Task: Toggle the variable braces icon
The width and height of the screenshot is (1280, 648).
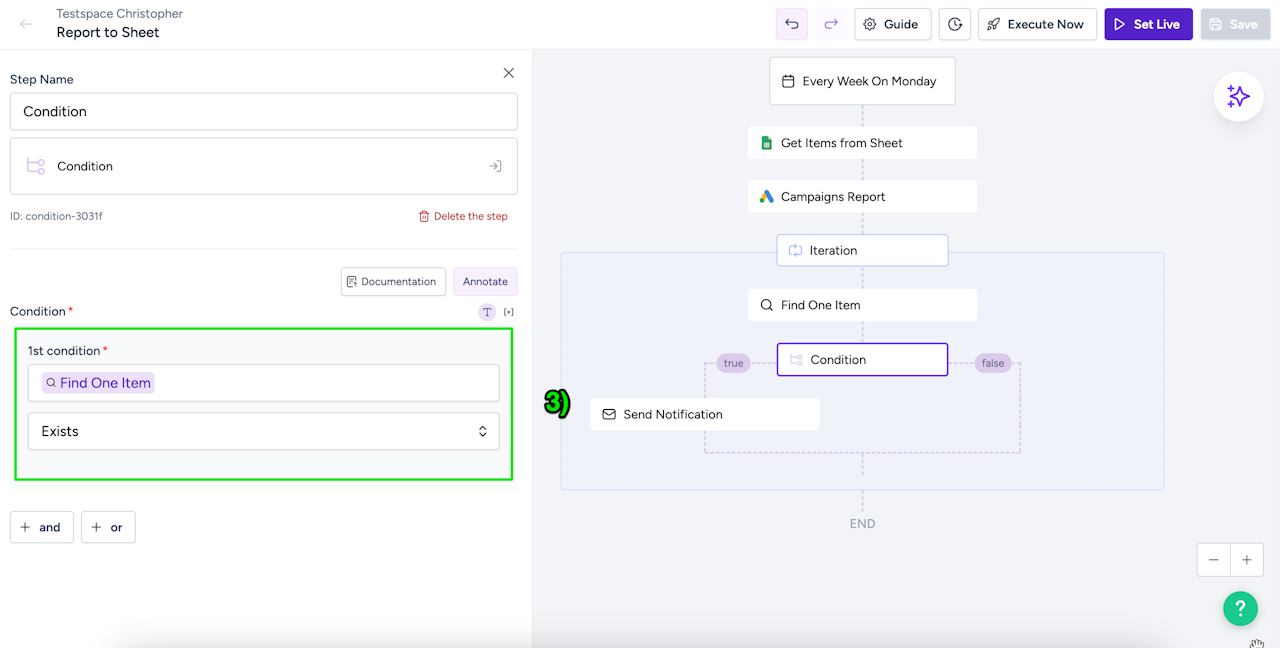Action: tap(509, 312)
